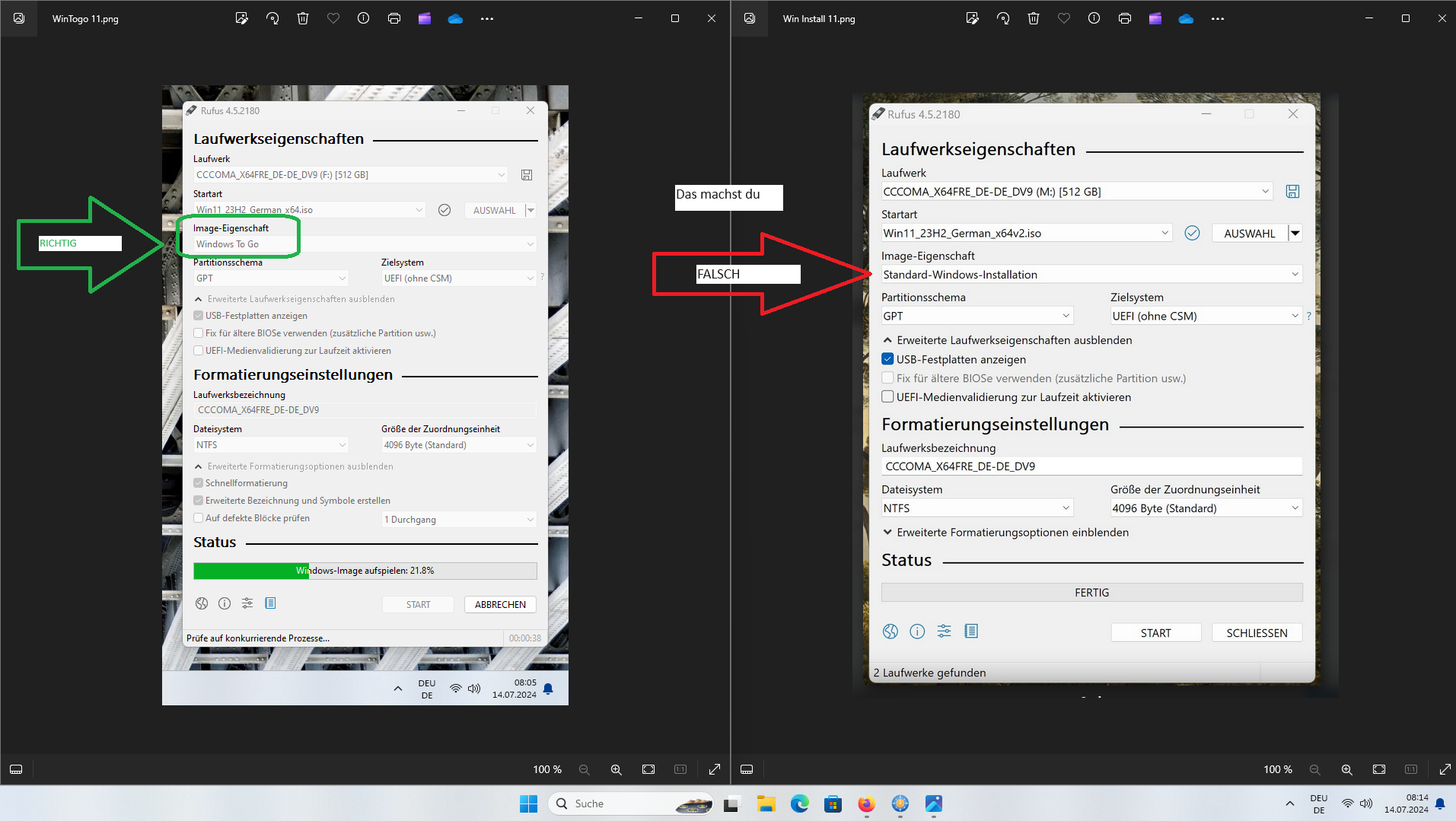Toggle 'USB-Festplatten anzeigen' in left Rufus image

[198, 316]
